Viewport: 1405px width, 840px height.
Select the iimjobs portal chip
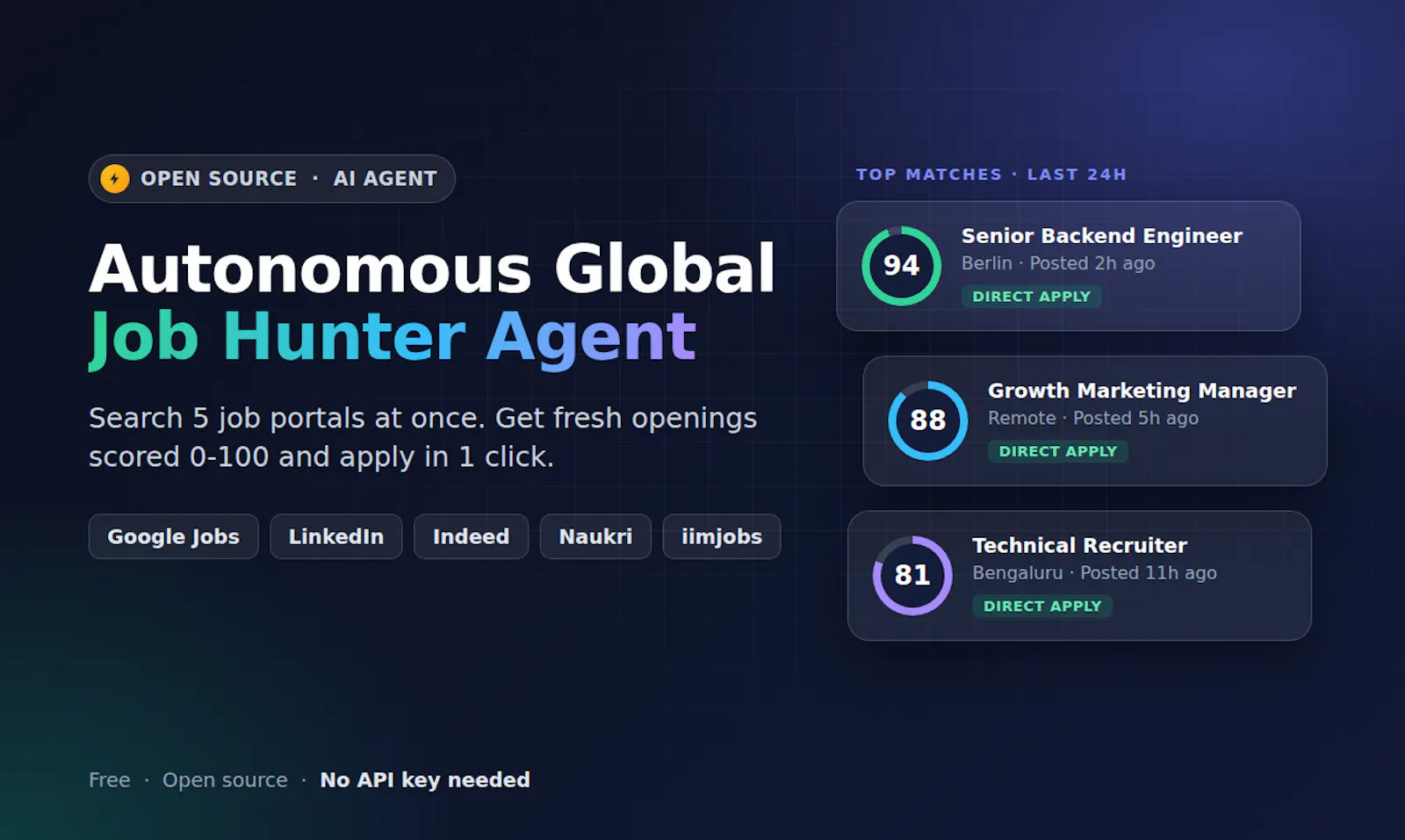[x=722, y=536]
